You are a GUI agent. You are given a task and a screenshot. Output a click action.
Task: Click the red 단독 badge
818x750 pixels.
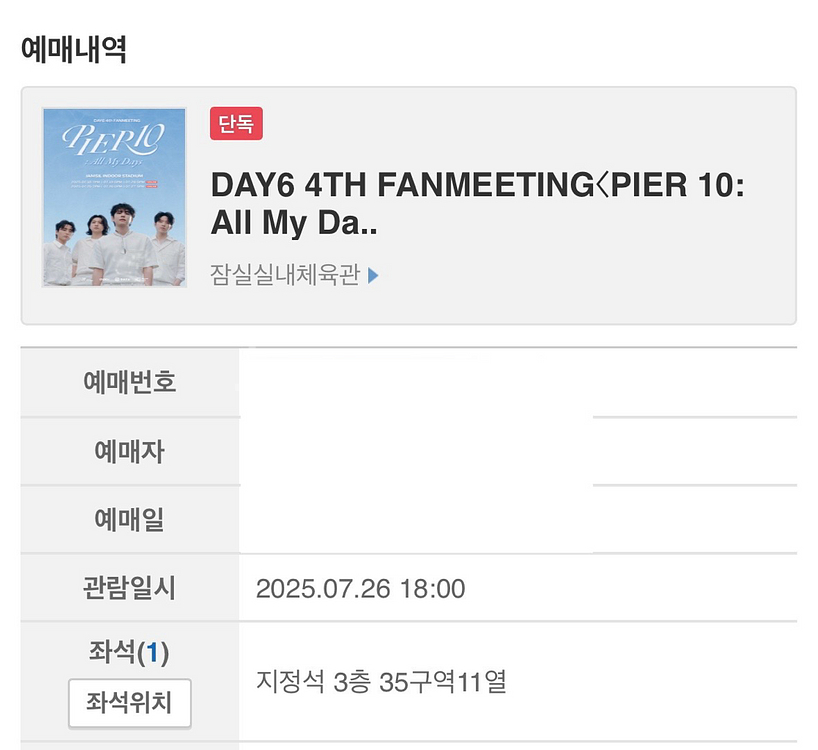[236, 124]
